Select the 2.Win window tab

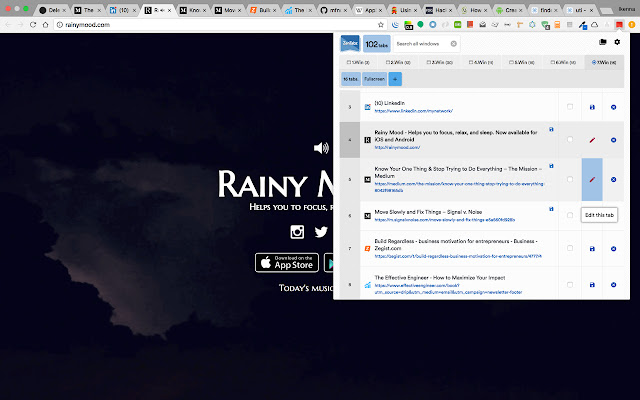point(398,62)
